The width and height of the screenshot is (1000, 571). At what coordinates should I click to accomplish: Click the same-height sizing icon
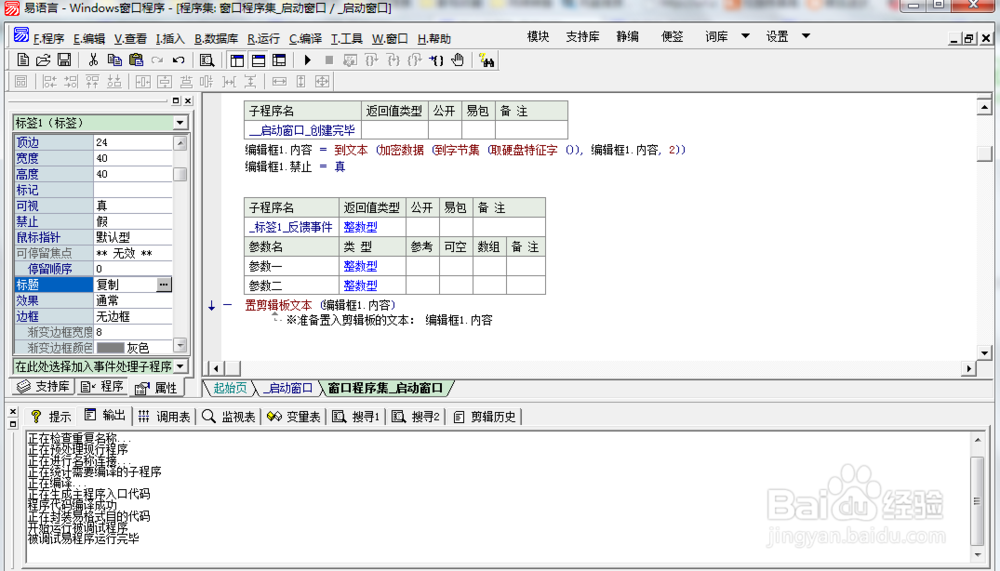(301, 81)
